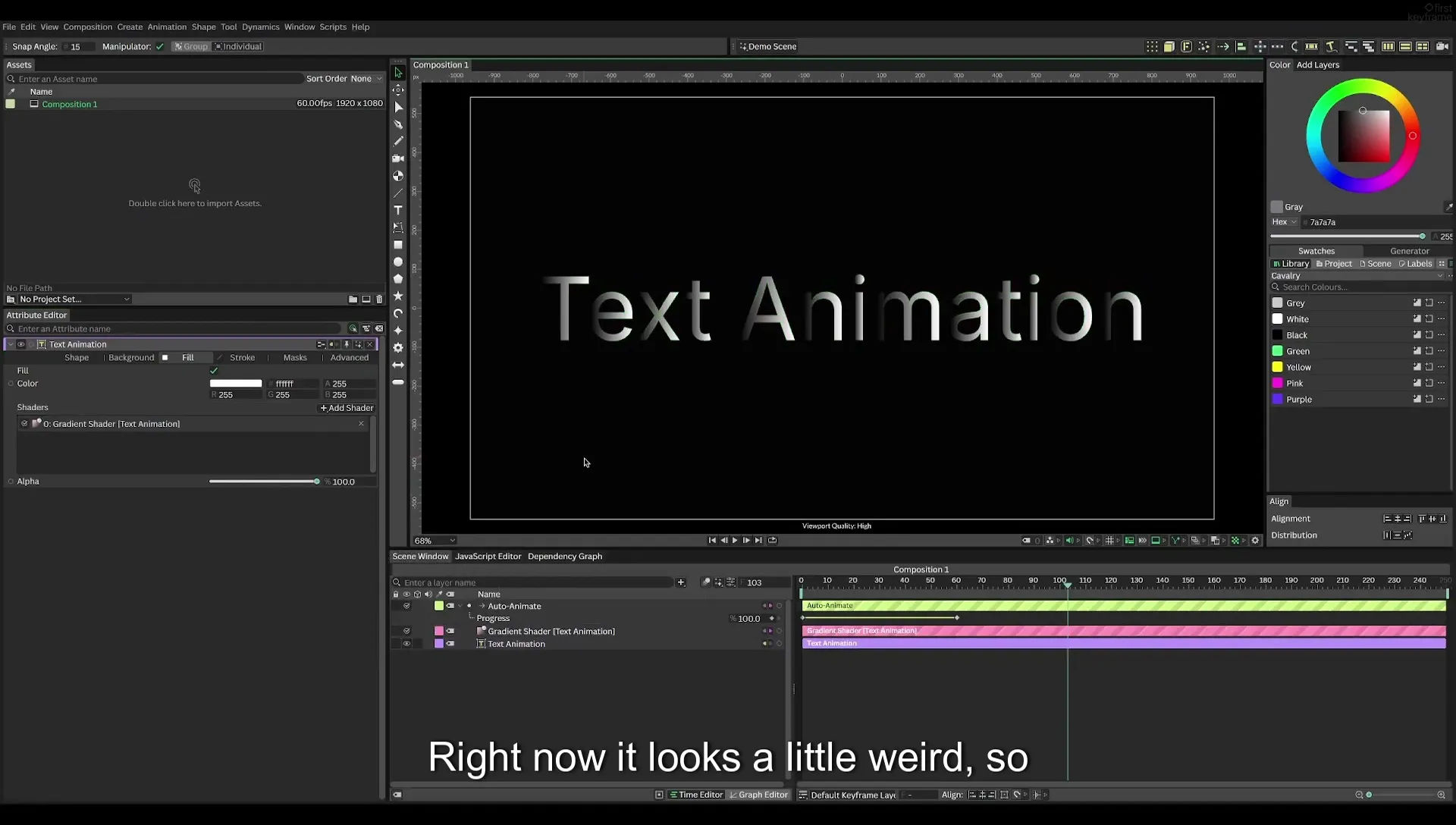Open the viewport zoom 68% dropdown
Screen dimensions: 1456x825
point(435,541)
